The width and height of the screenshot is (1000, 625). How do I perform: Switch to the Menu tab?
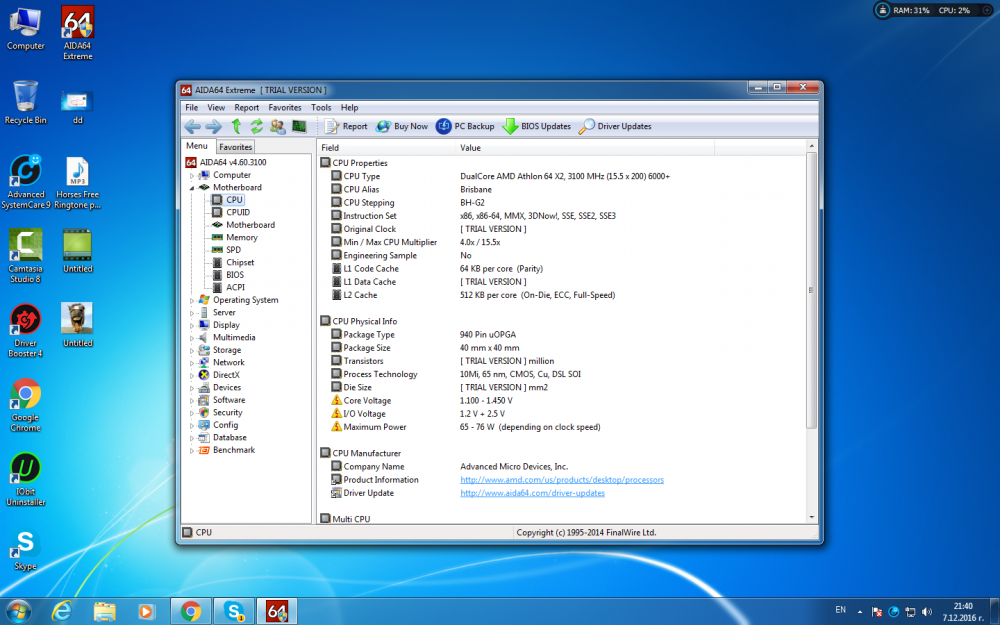point(197,146)
